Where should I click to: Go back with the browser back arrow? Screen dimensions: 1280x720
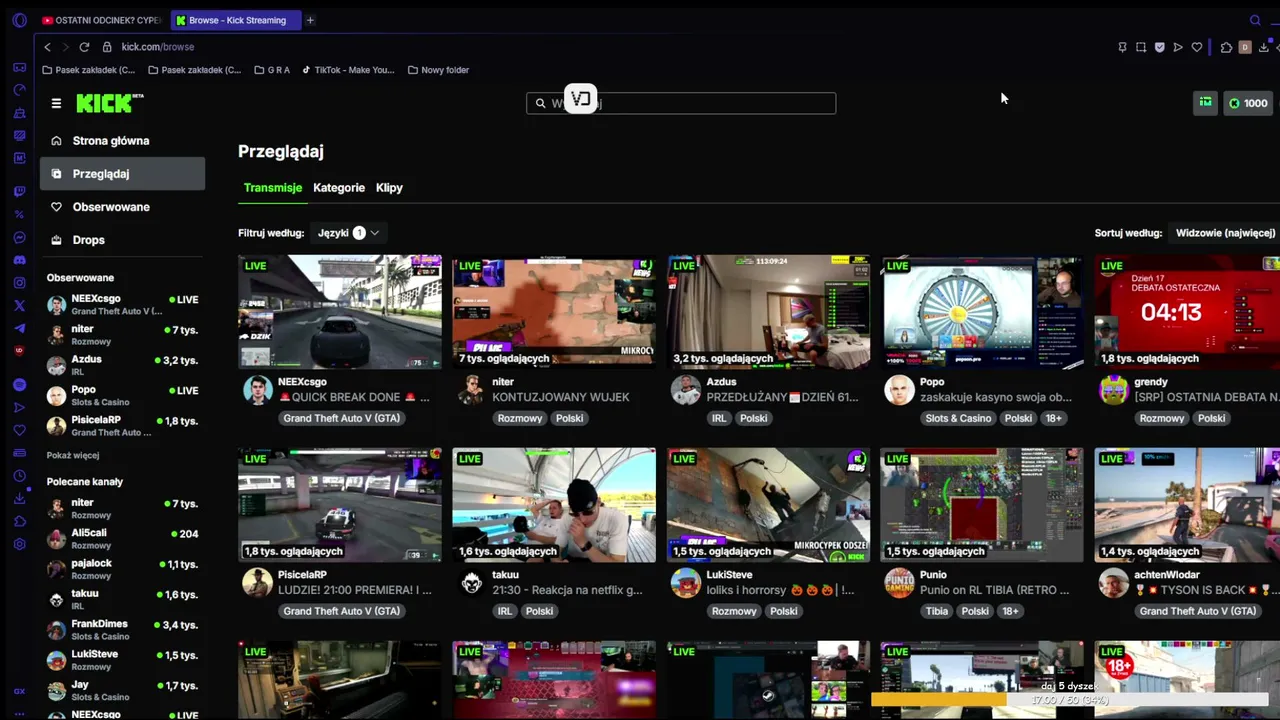[47, 47]
